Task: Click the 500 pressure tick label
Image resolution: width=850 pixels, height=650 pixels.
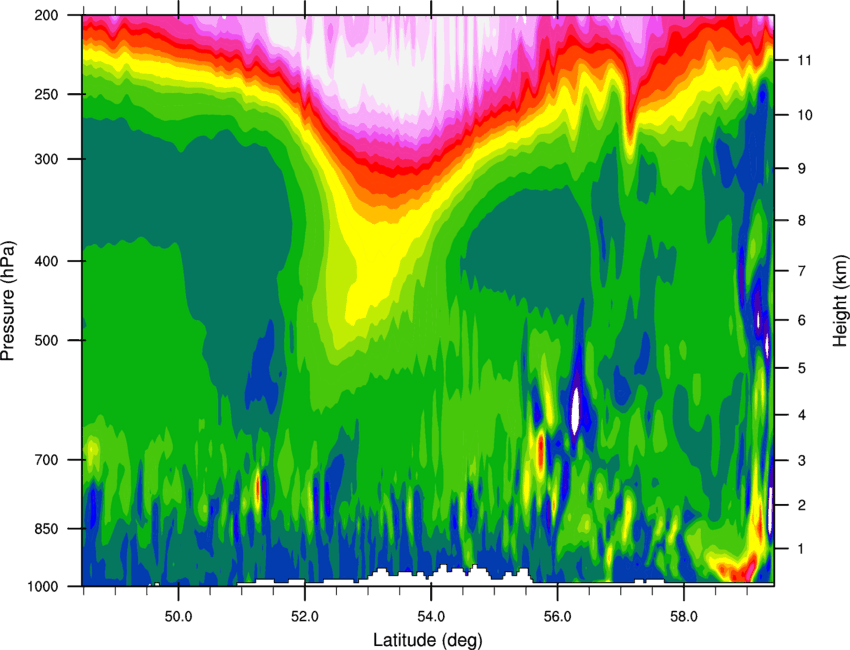Action: [x=47, y=340]
